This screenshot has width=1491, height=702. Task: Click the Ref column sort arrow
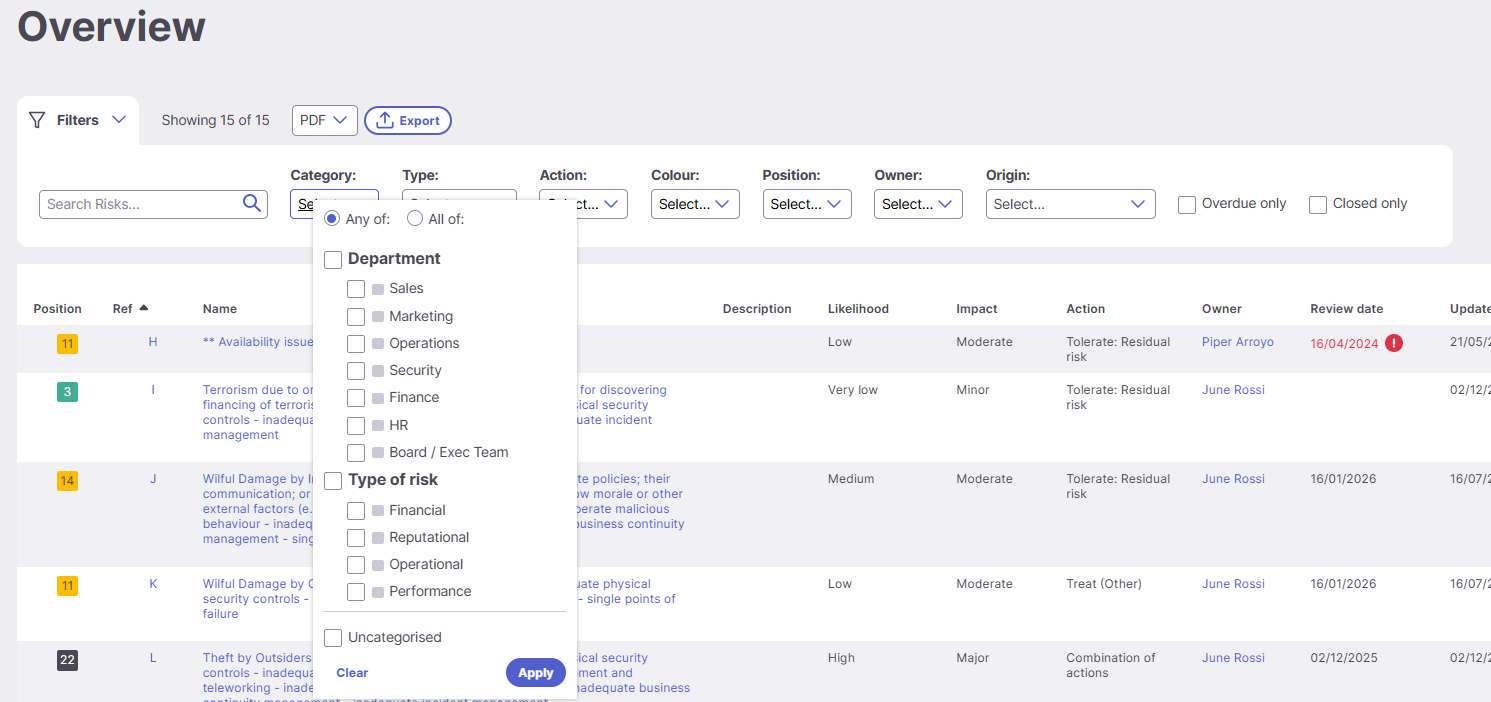pyautogui.click(x=144, y=308)
